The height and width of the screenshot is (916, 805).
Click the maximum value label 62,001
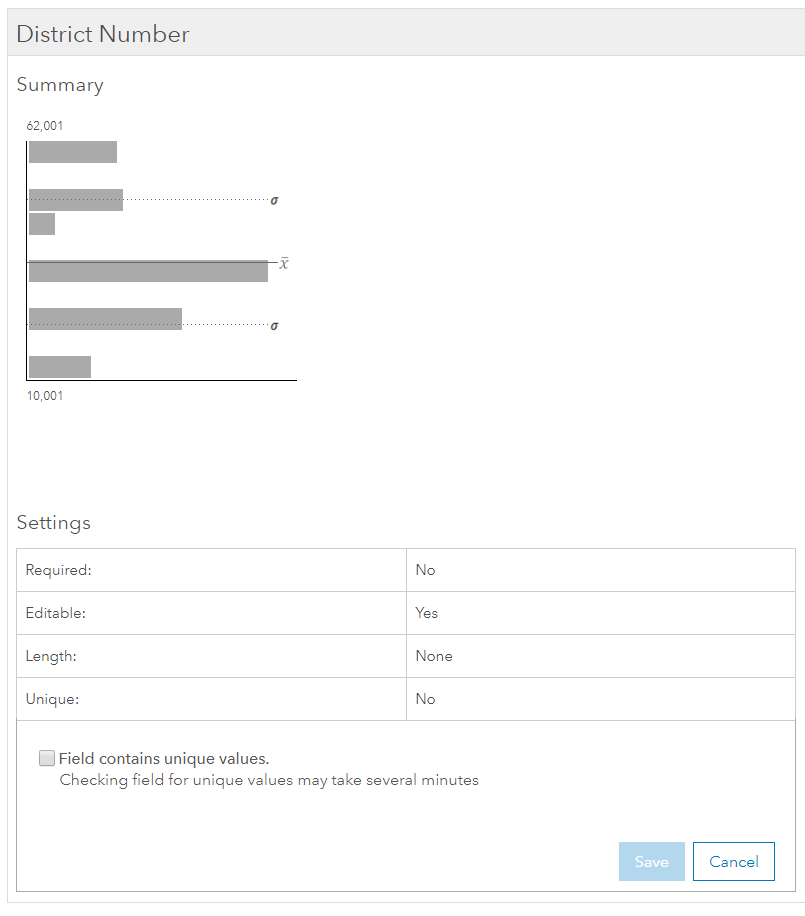pyautogui.click(x=45, y=126)
